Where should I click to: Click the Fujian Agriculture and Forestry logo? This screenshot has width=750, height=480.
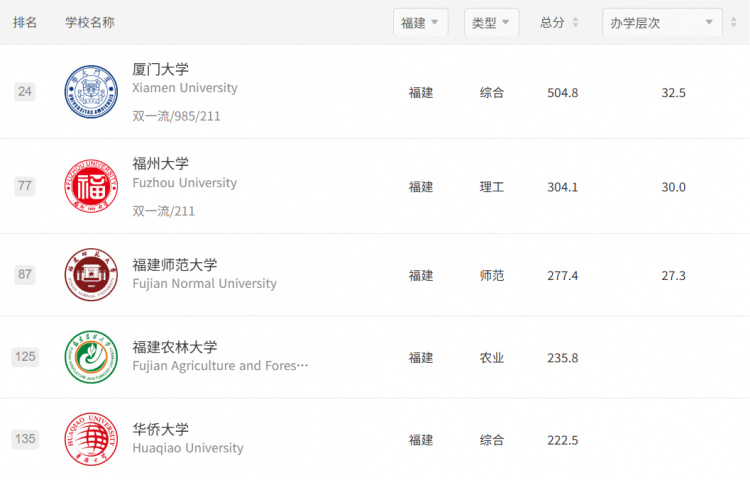click(91, 357)
